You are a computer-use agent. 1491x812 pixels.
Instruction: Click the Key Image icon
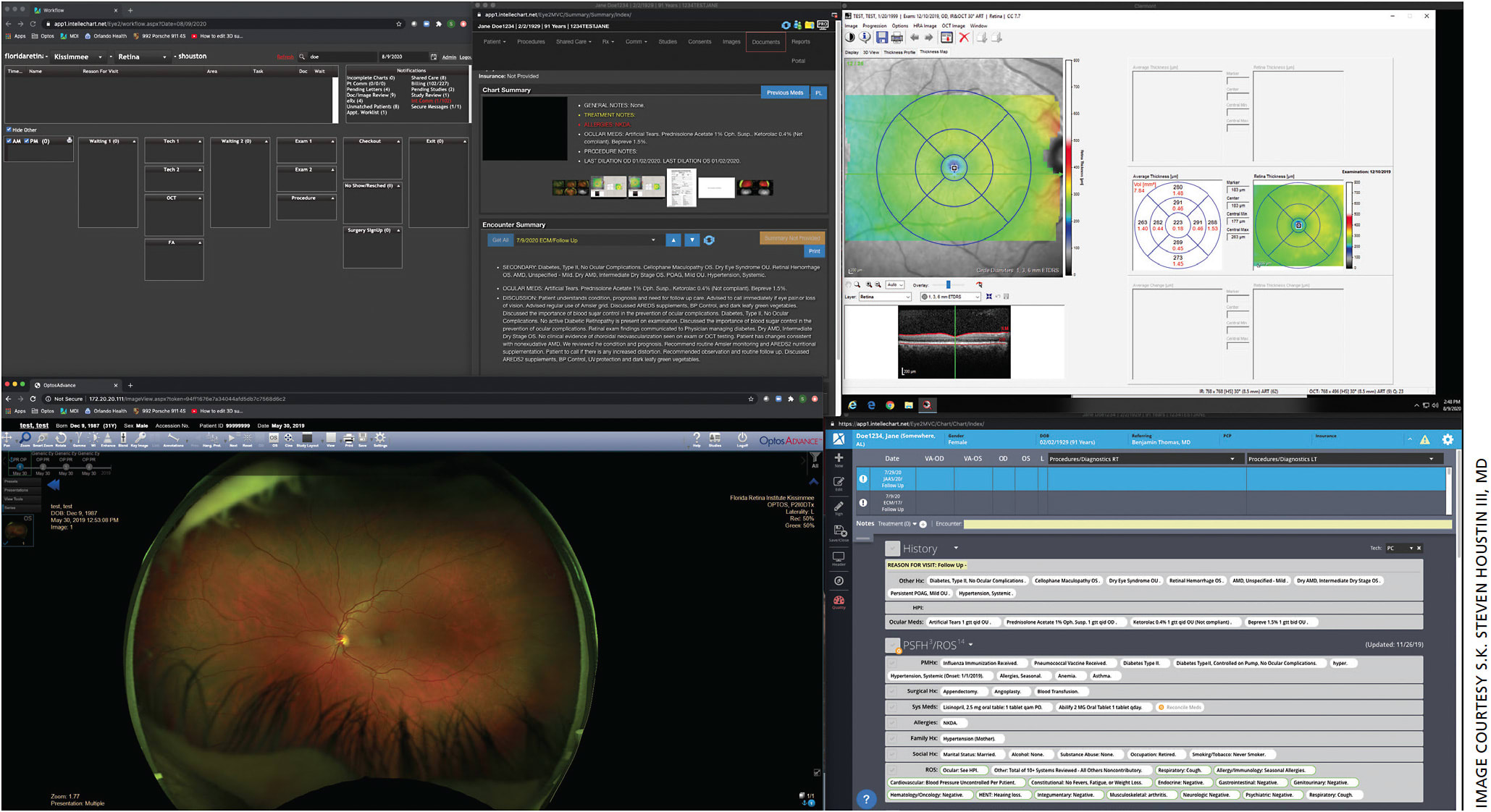click(x=140, y=438)
